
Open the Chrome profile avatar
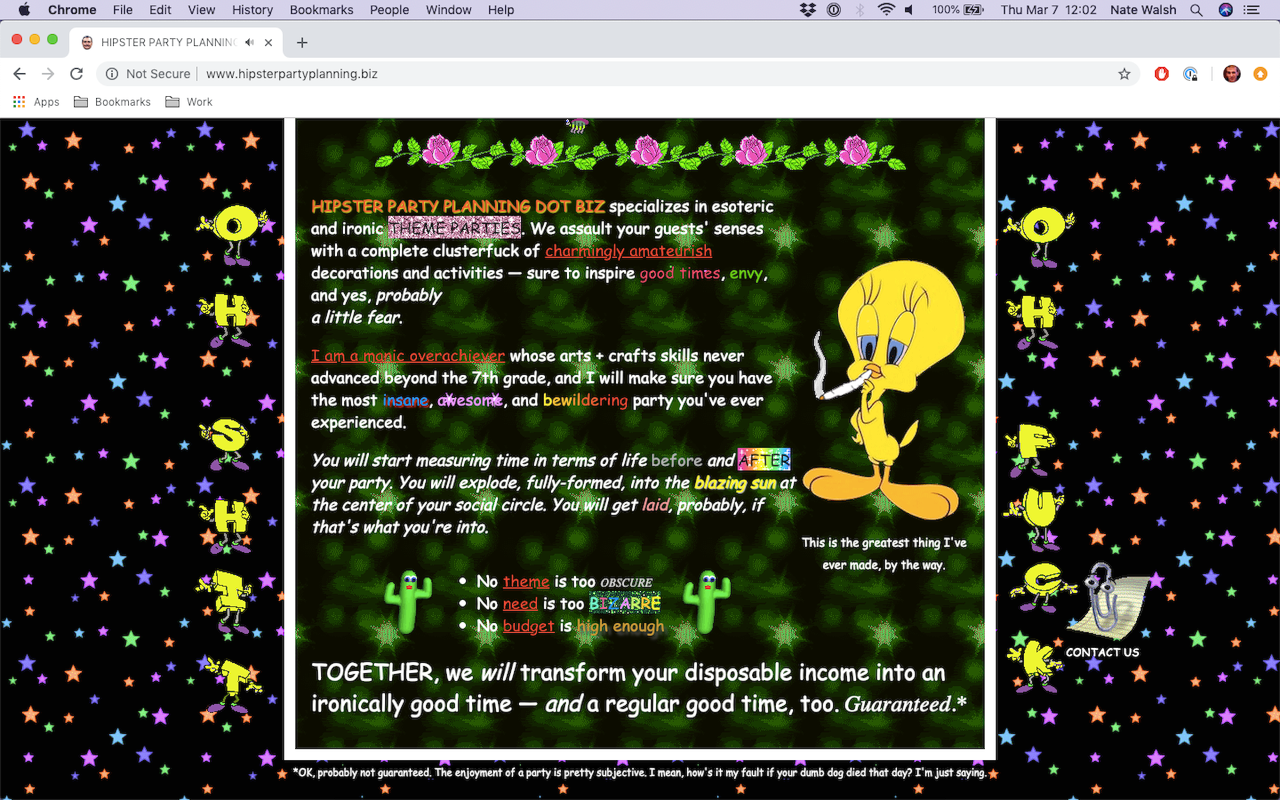coord(1231,74)
